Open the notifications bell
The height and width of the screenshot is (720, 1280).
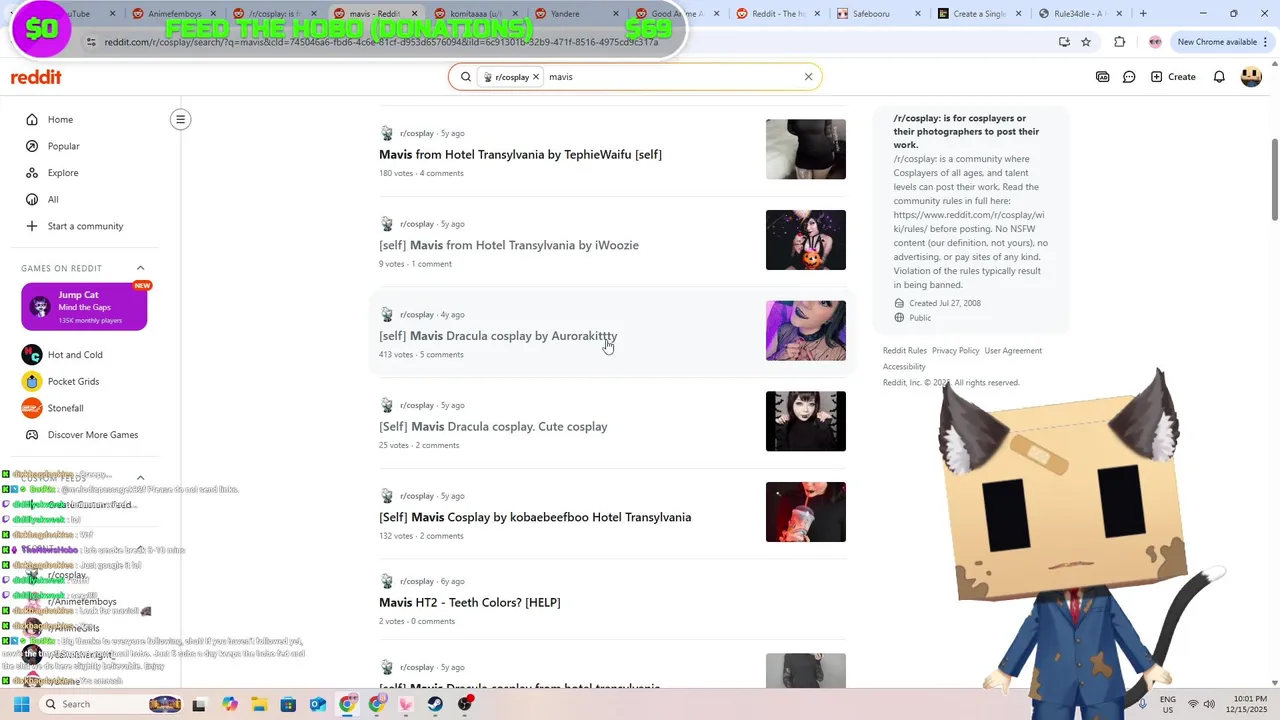click(1219, 77)
